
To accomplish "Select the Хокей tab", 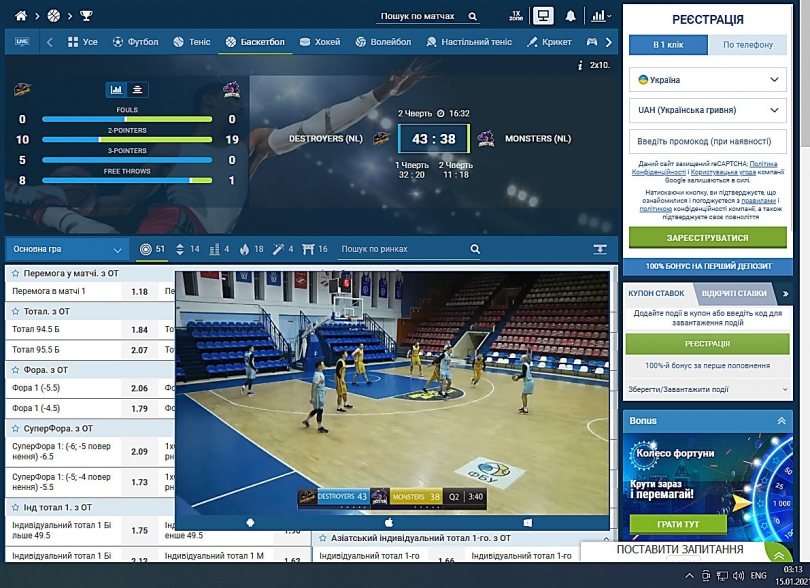I will 320,42.
